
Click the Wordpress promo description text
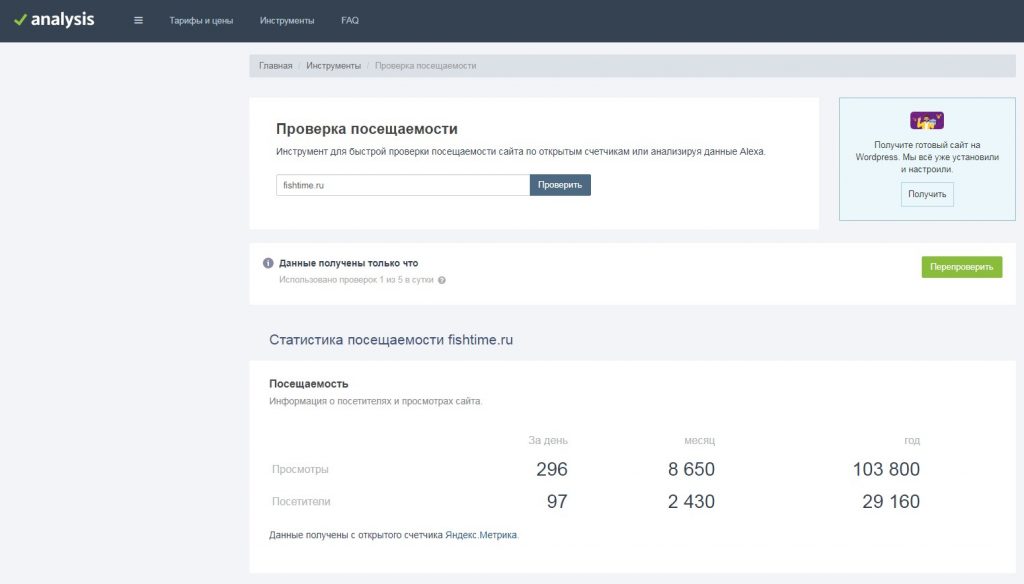click(x=927, y=157)
